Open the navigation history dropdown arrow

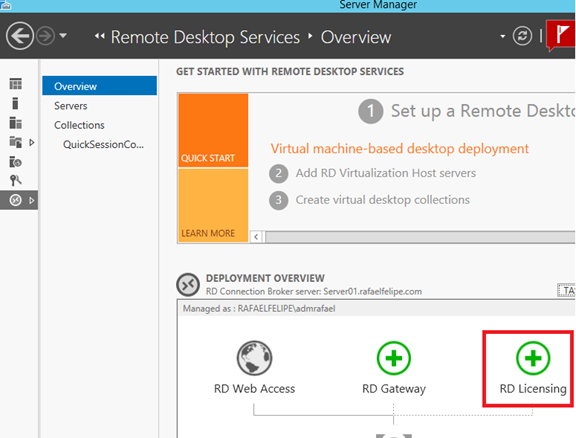(x=63, y=36)
